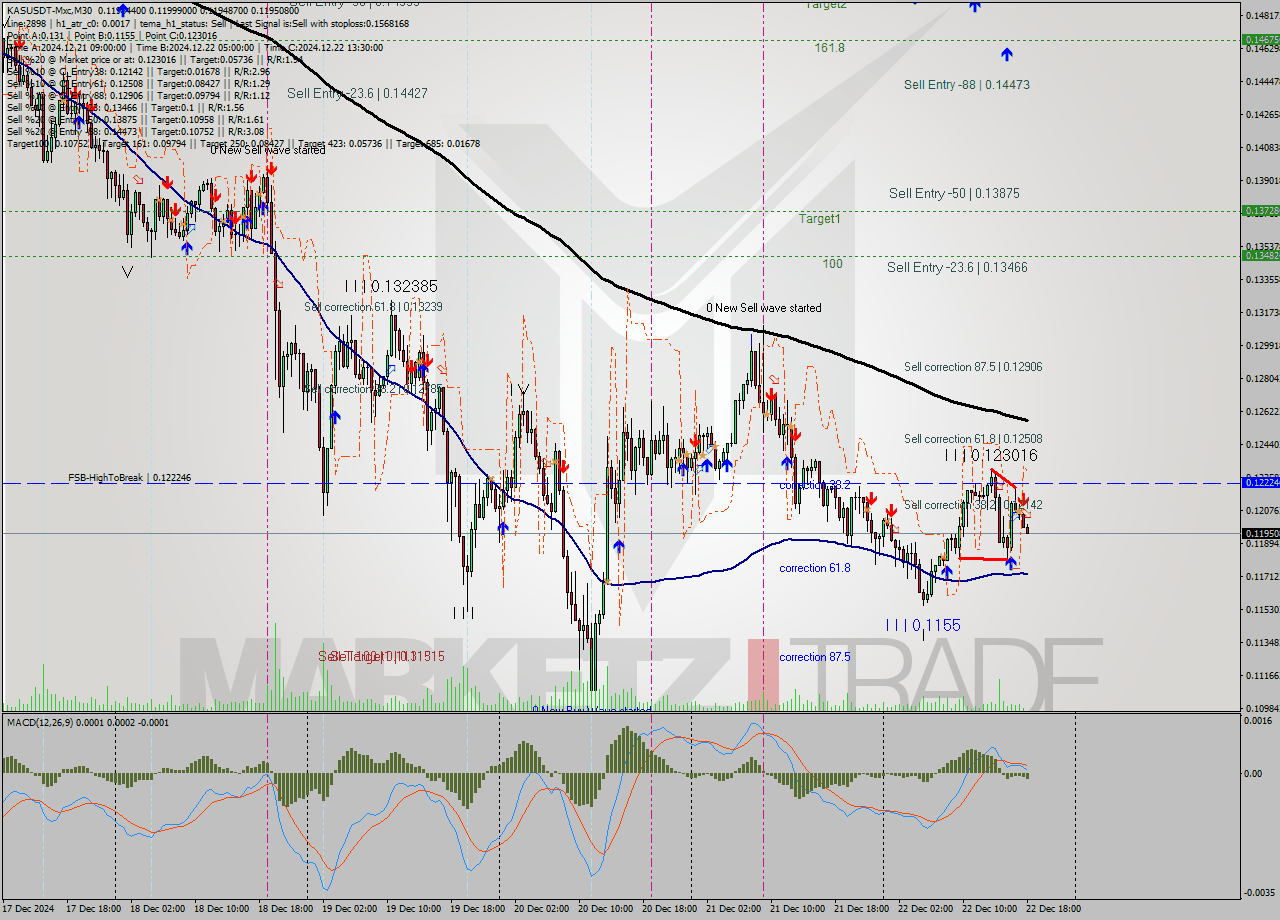Click the '18 Dec 18:00' time axis label
This screenshot has height=920, width=1280.
(x=284, y=909)
